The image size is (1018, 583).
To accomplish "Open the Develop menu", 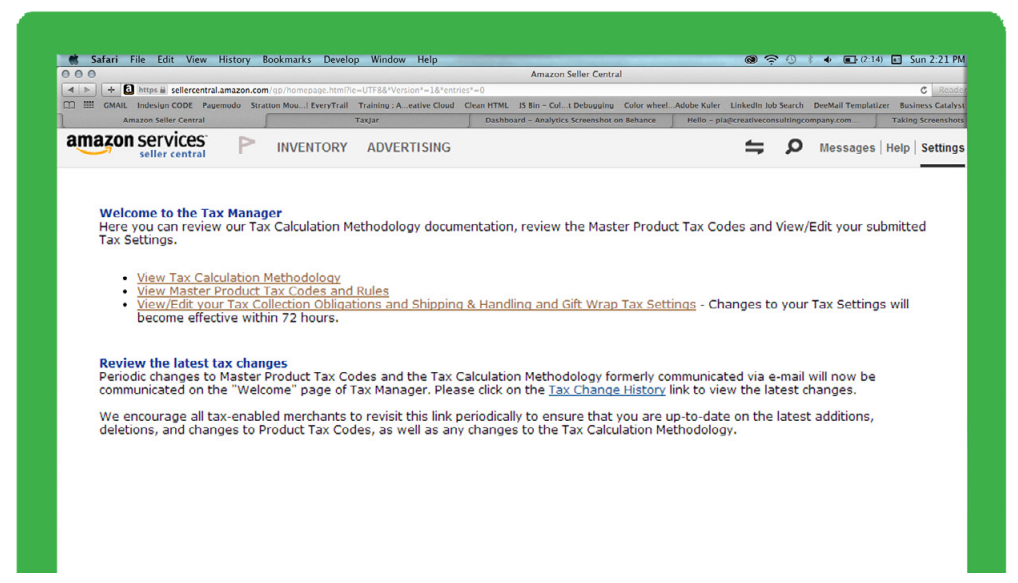I will (341, 59).
